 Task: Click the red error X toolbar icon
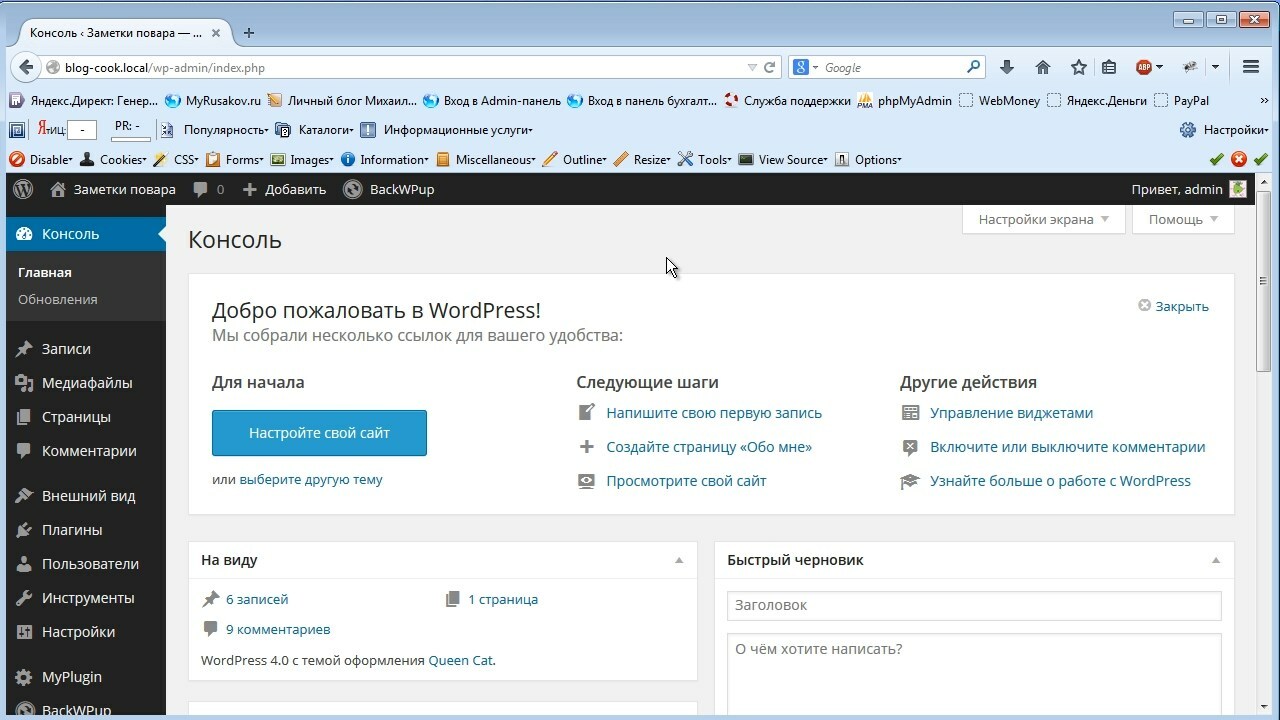pos(1239,159)
